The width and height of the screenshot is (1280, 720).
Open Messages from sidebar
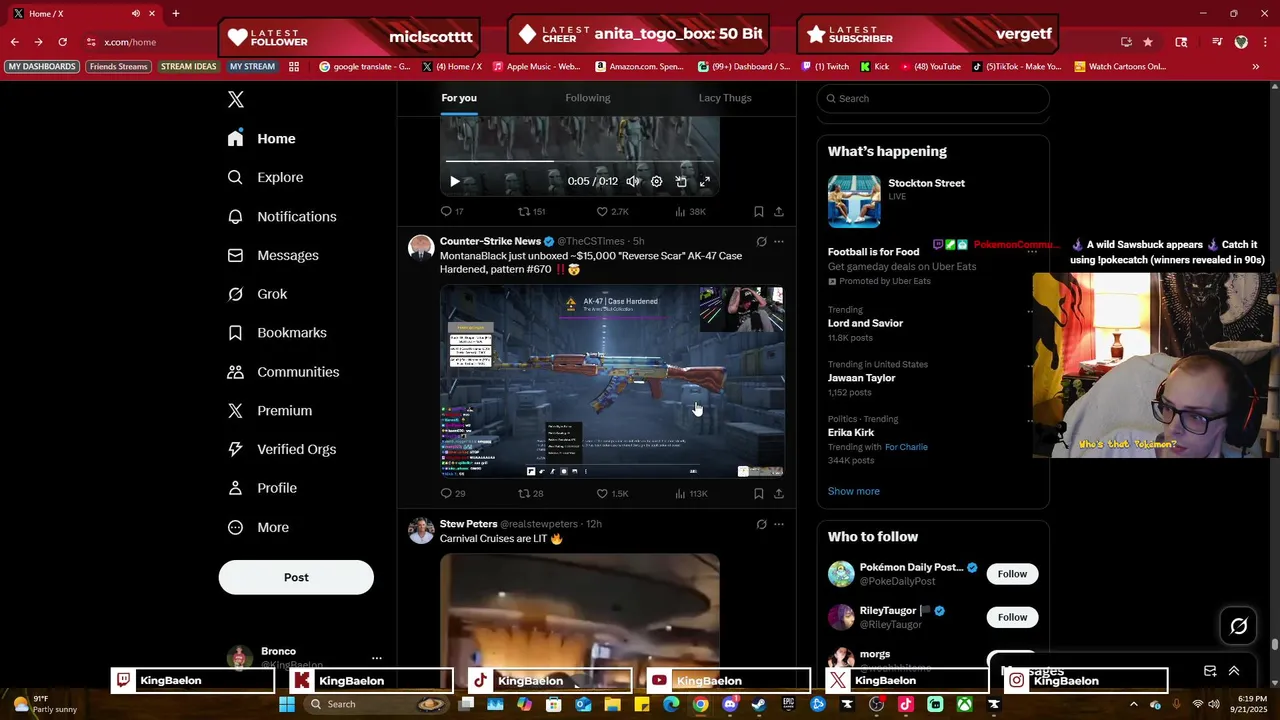click(273, 255)
